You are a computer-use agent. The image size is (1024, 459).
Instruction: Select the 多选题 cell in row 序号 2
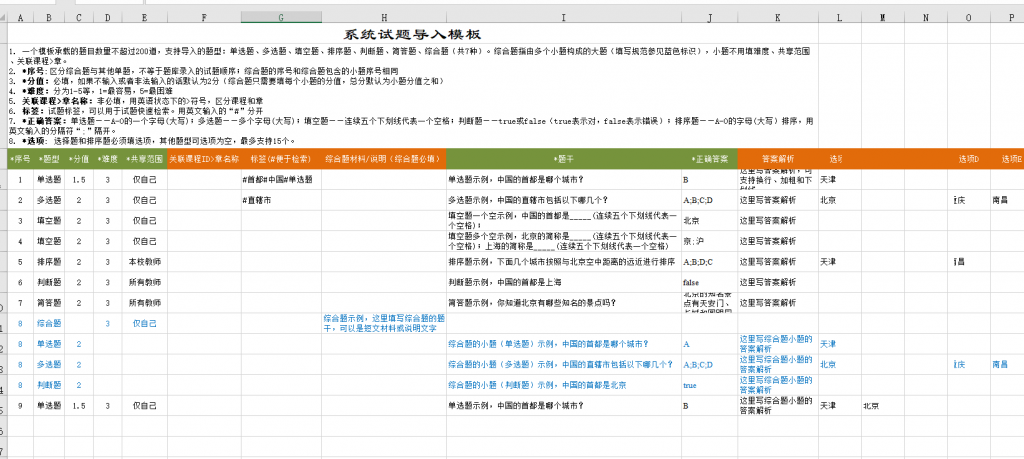(49, 200)
